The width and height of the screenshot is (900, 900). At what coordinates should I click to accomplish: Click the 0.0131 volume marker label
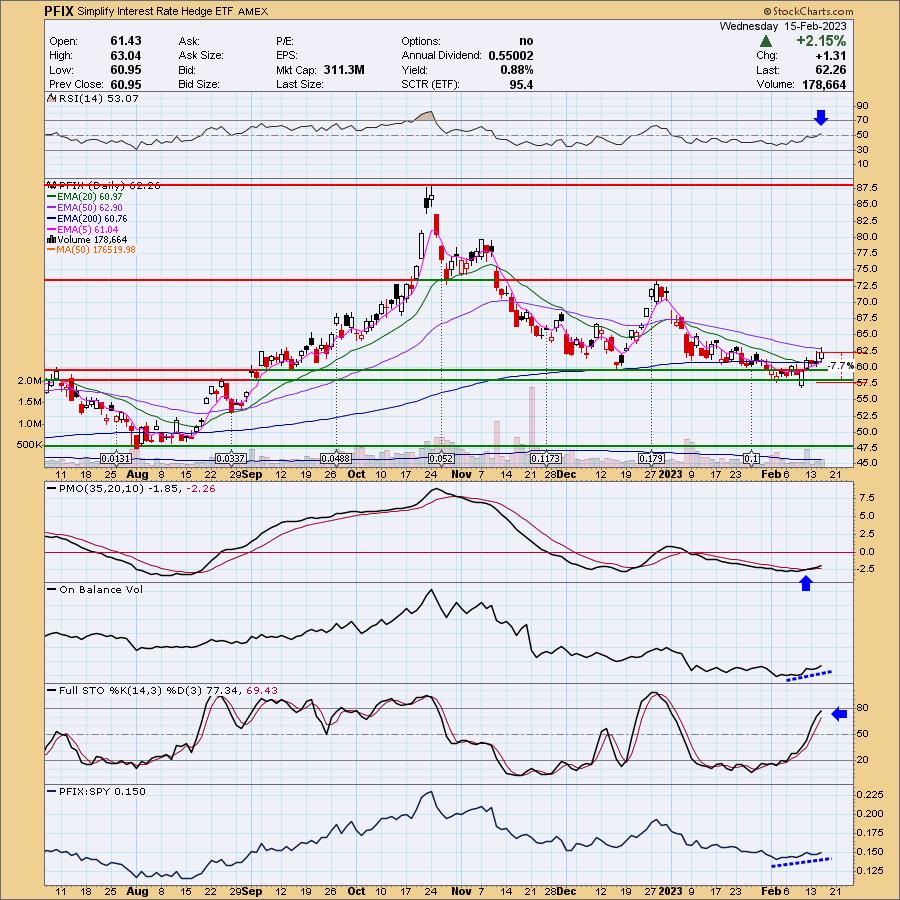click(x=117, y=459)
